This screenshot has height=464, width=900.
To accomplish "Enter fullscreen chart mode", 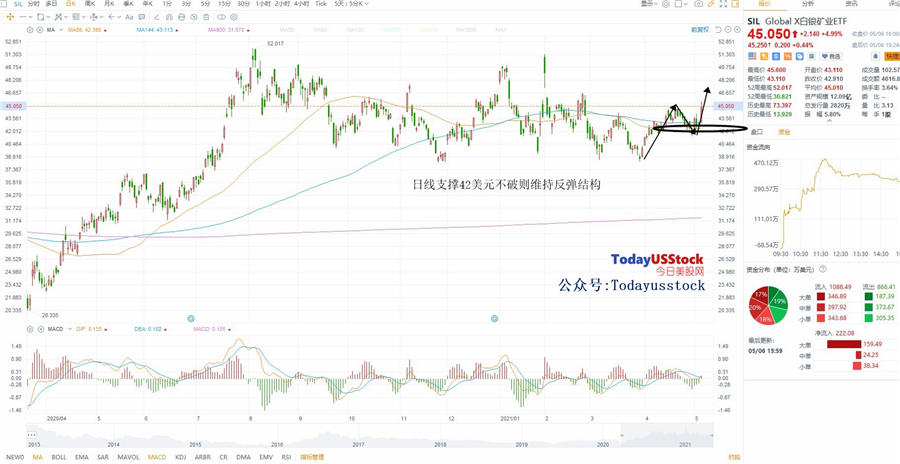I will pyautogui.click(x=723, y=3).
